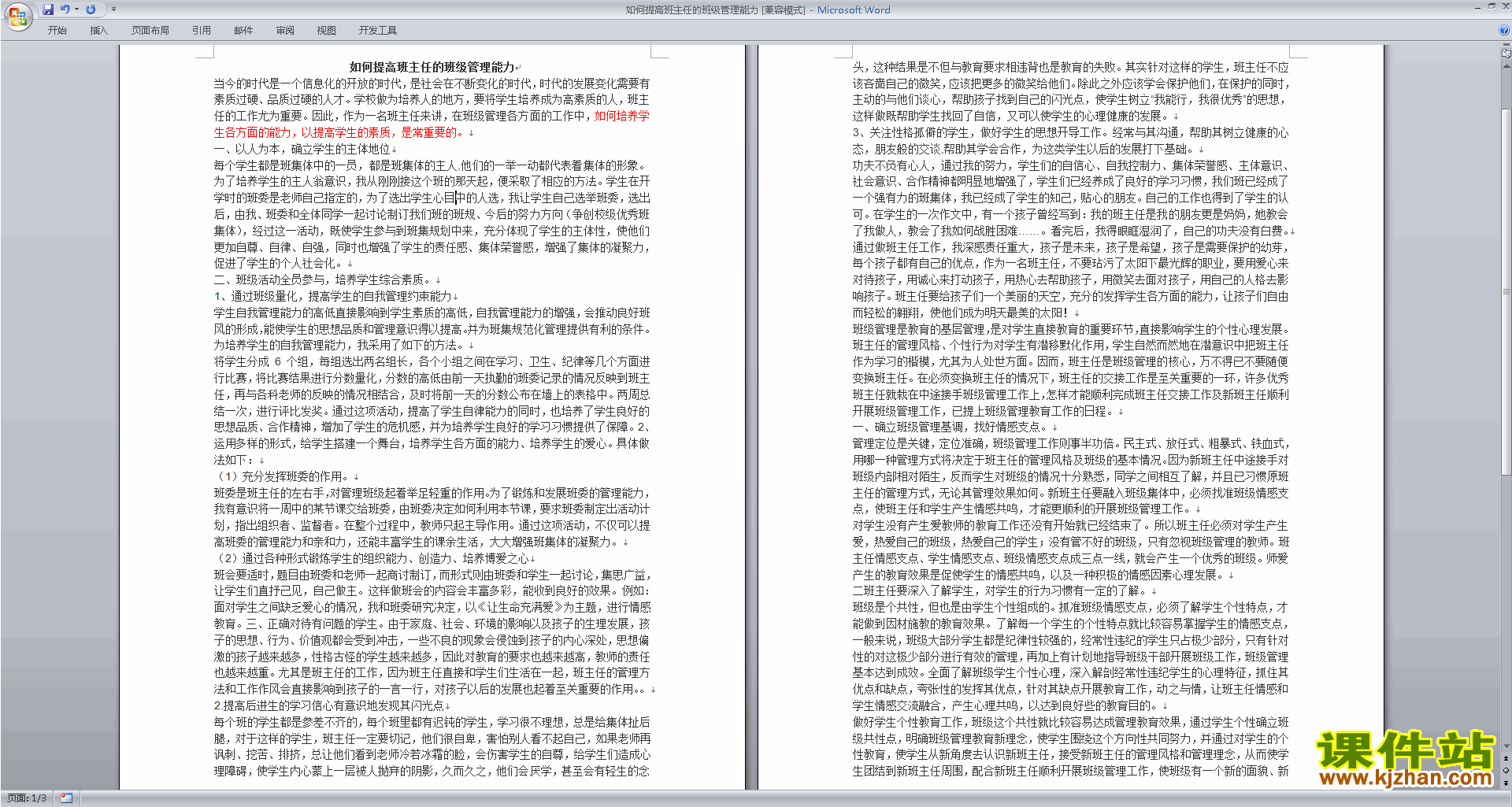
Task: Click the heading 一、以人为本，确立学生的主体地位
Action: (x=302, y=149)
